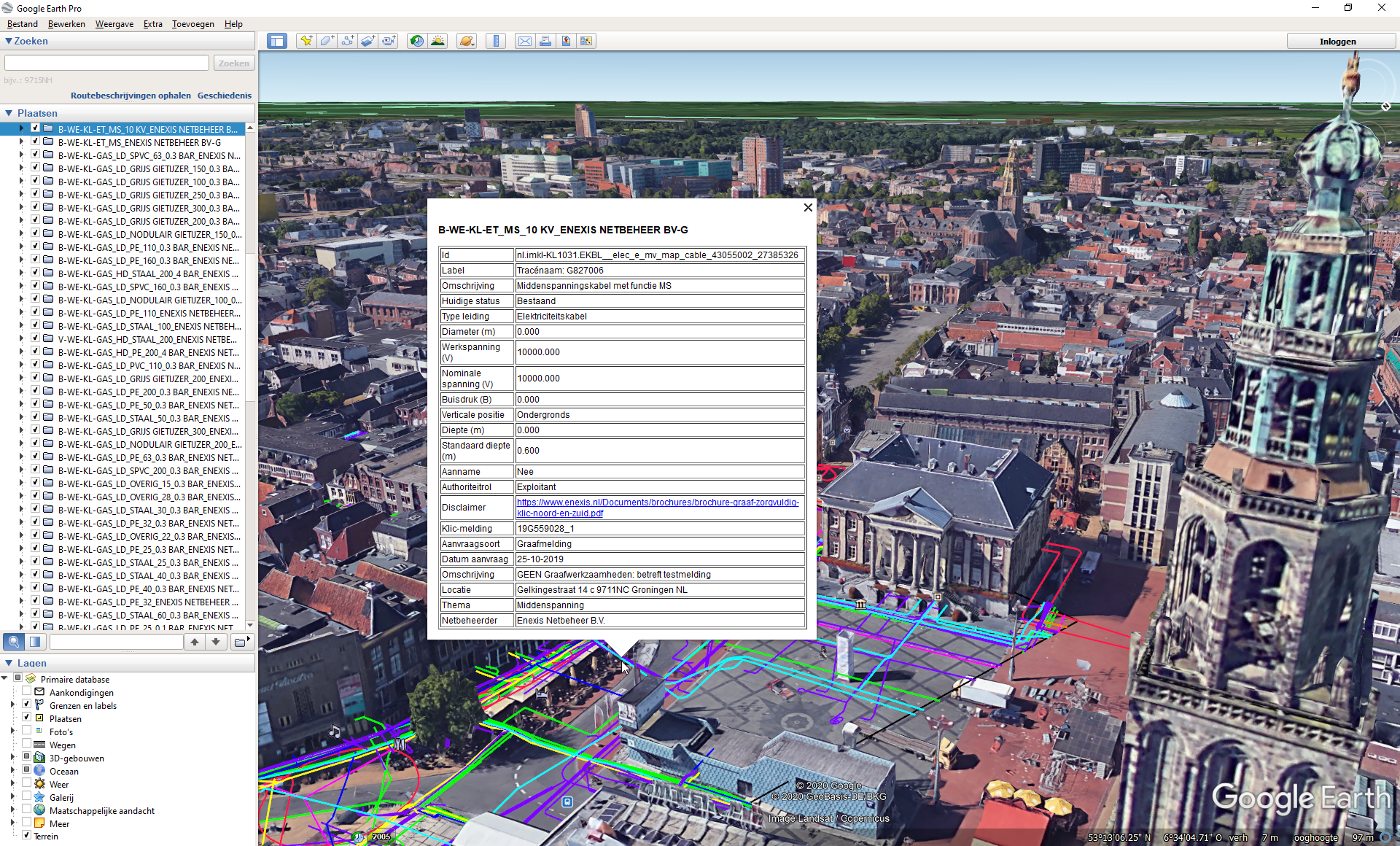
Task: Click the add polygon tool
Action: click(x=327, y=42)
